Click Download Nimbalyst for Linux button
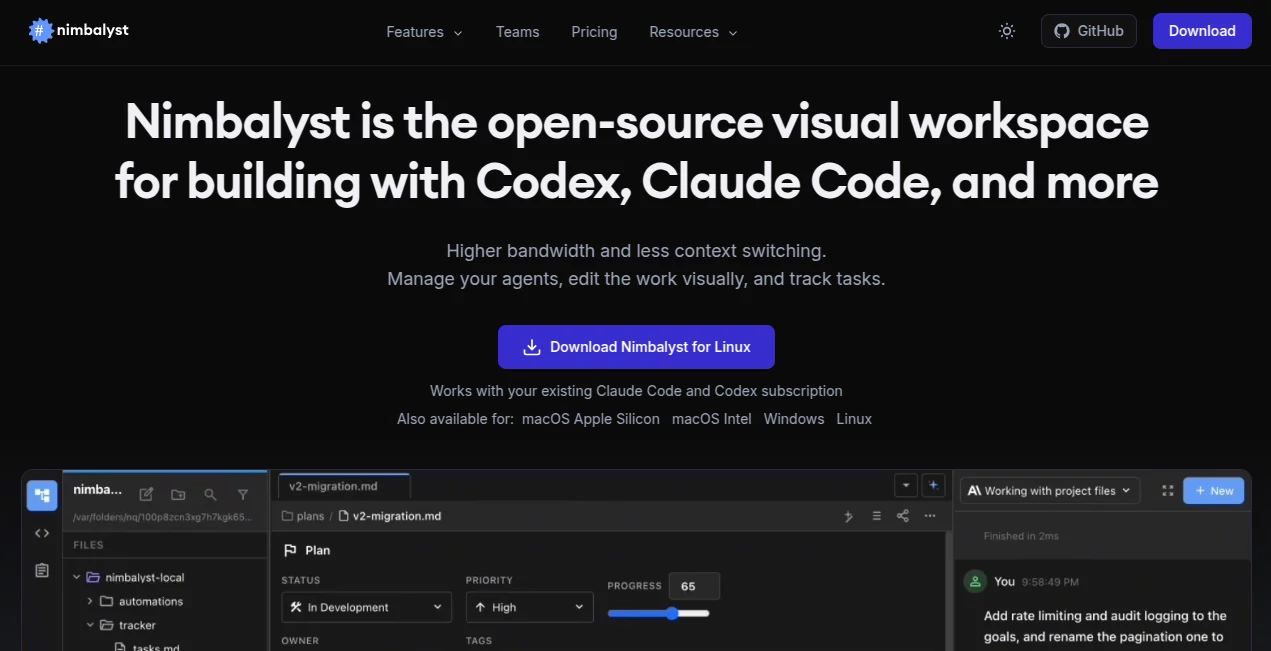This screenshot has height=651, width=1271. tap(636, 347)
